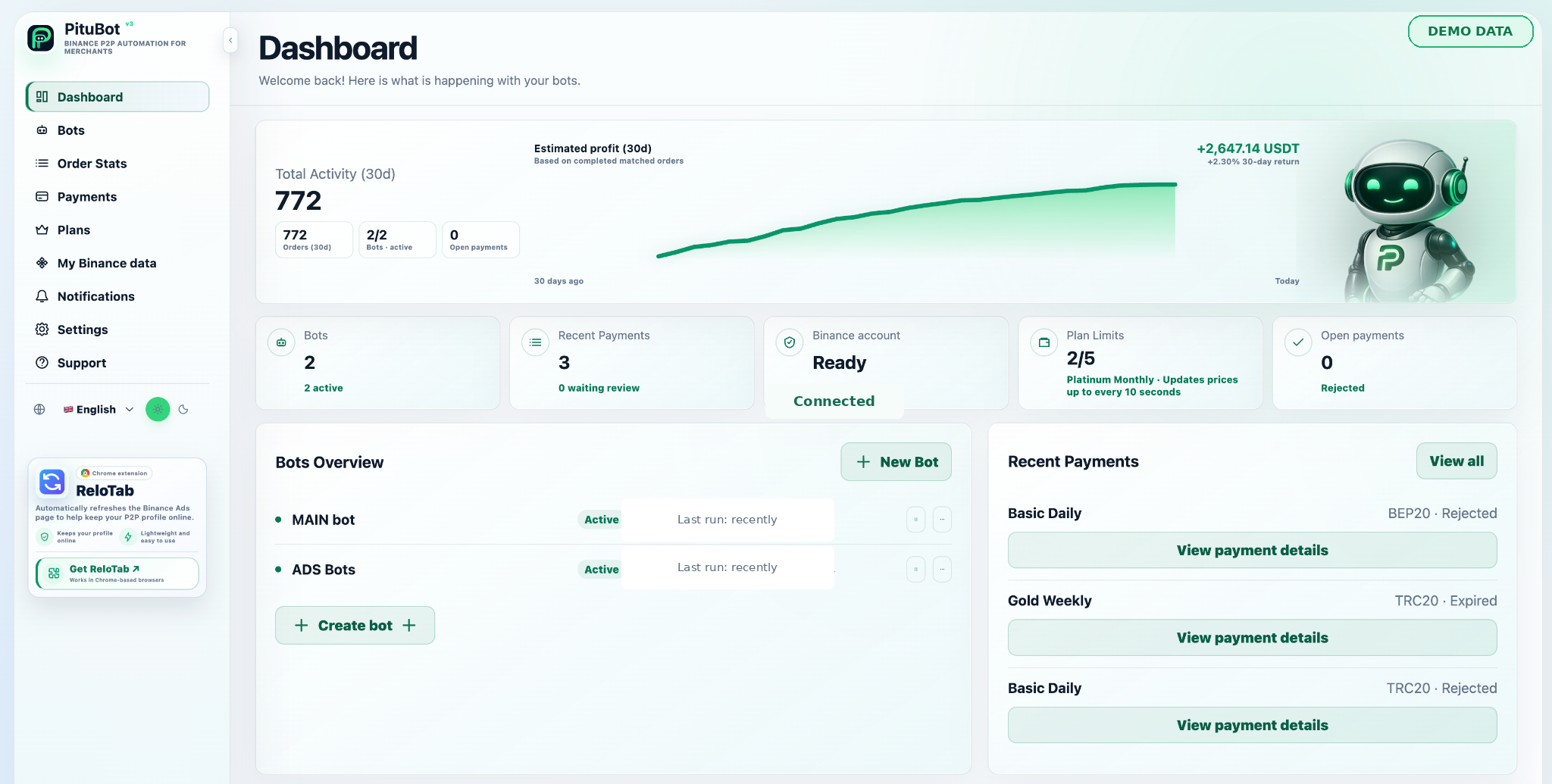View payment details for BEP20 Basic Daily
The image size is (1552, 784).
1252,550
